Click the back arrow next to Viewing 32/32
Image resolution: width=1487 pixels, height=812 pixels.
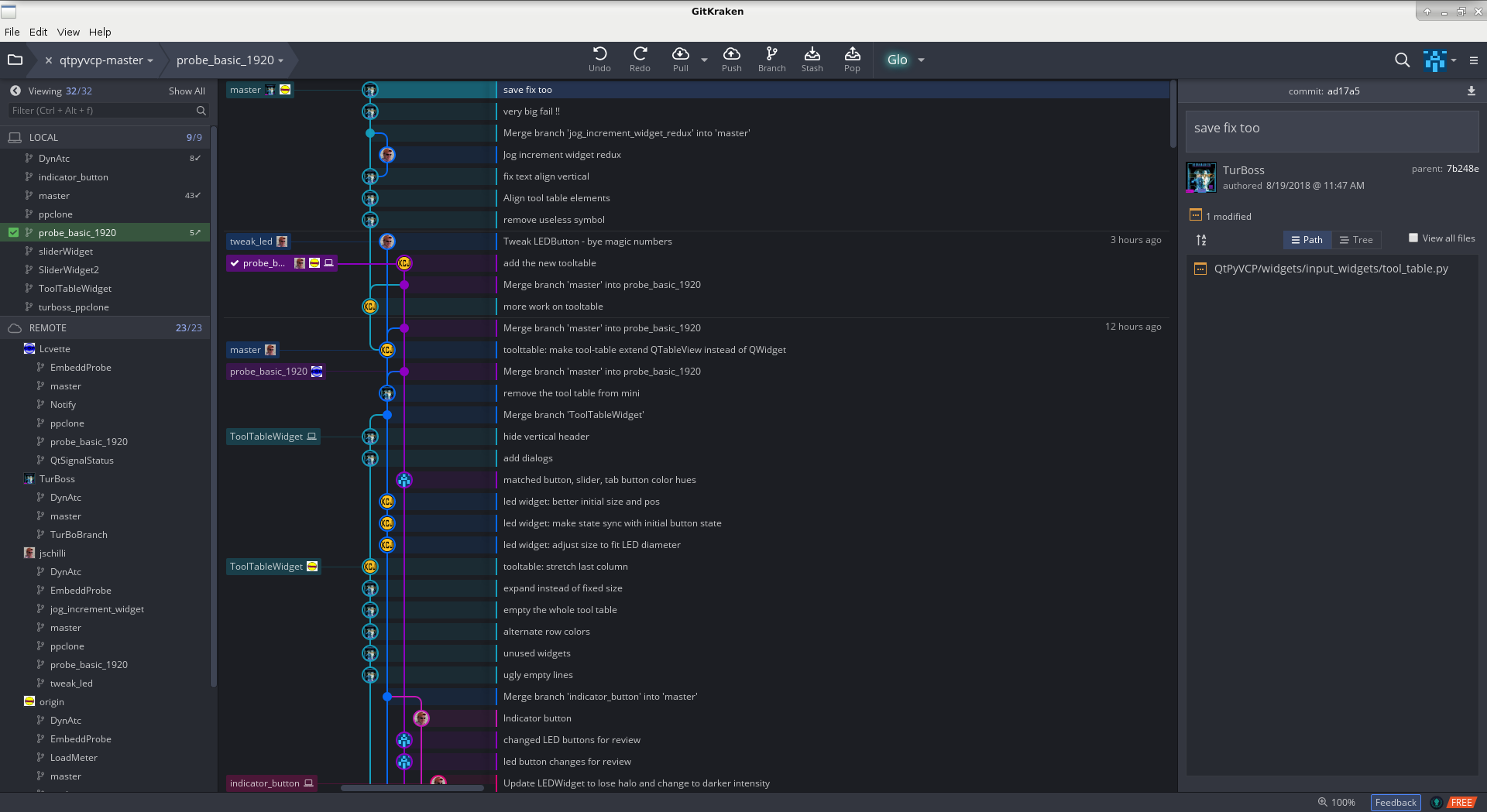coord(15,91)
